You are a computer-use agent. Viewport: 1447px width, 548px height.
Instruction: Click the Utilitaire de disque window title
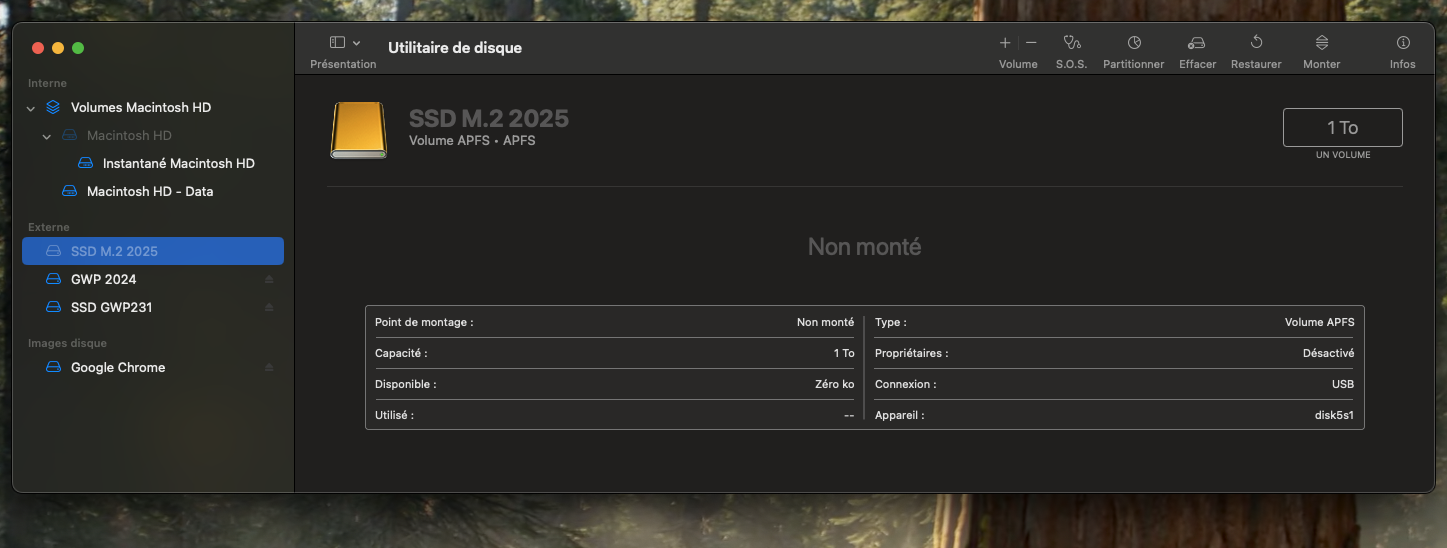455,47
